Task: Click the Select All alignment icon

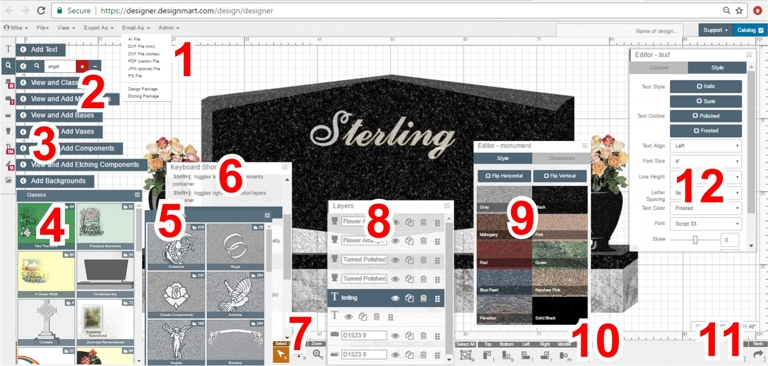Action: tap(465, 355)
